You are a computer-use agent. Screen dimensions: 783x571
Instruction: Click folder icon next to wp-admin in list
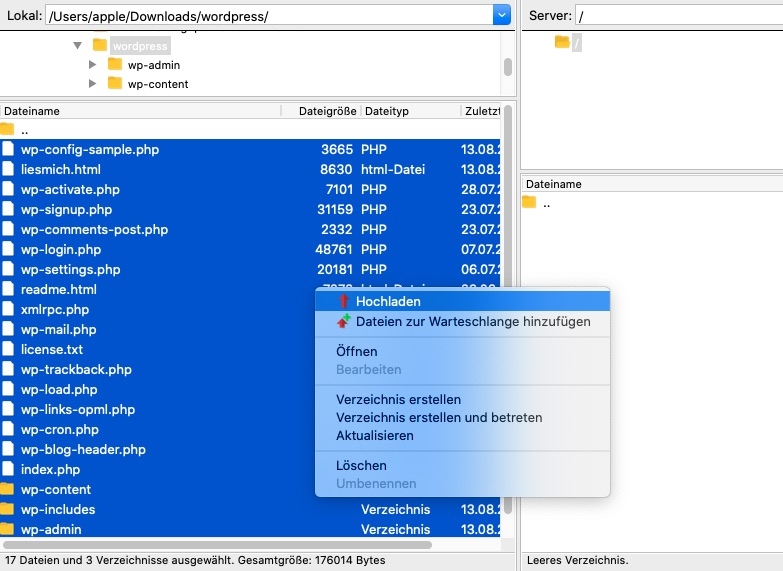7,529
